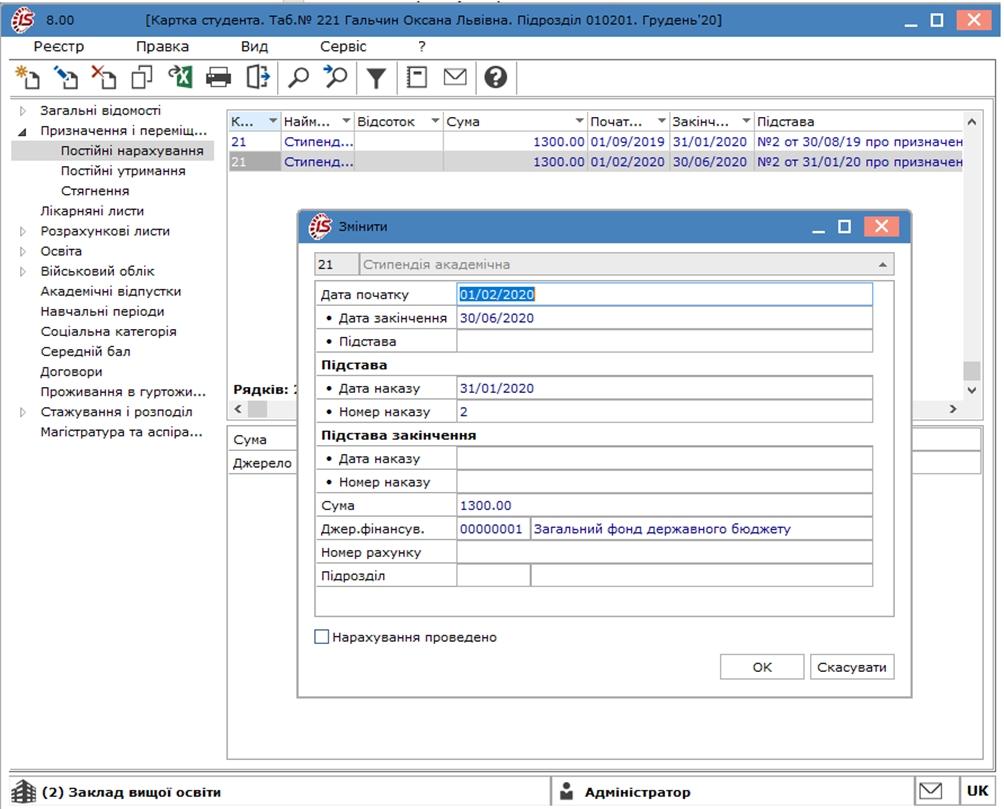Click the Номер наказу field containing 2
This screenshot has height=809, width=1004.
[x=665, y=412]
